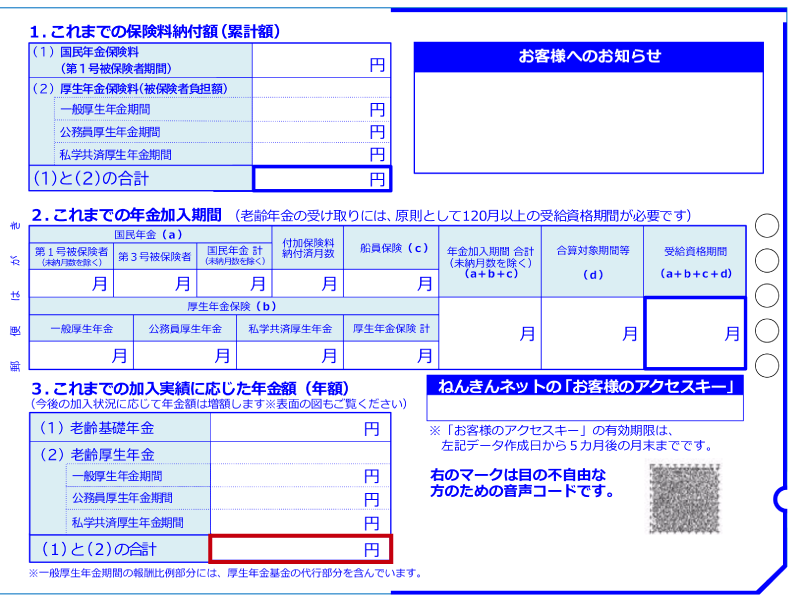Select the red-bordered pension total field

(300, 548)
